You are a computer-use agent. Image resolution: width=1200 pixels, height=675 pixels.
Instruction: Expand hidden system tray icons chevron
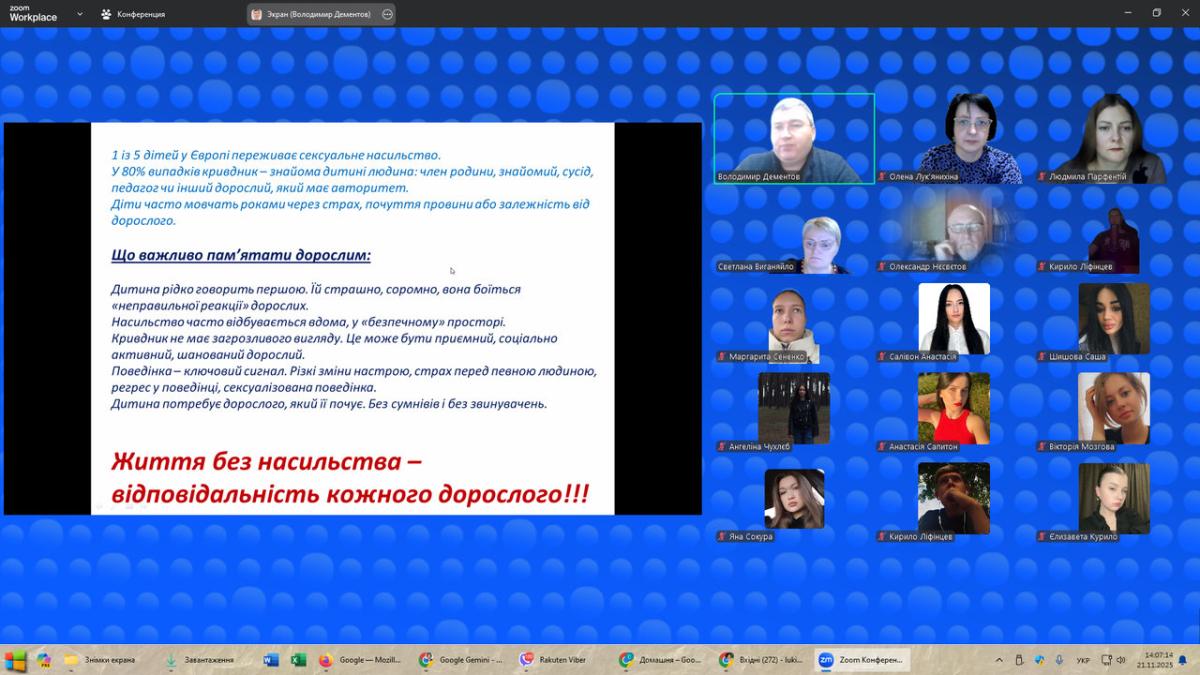pyautogui.click(x=998, y=660)
